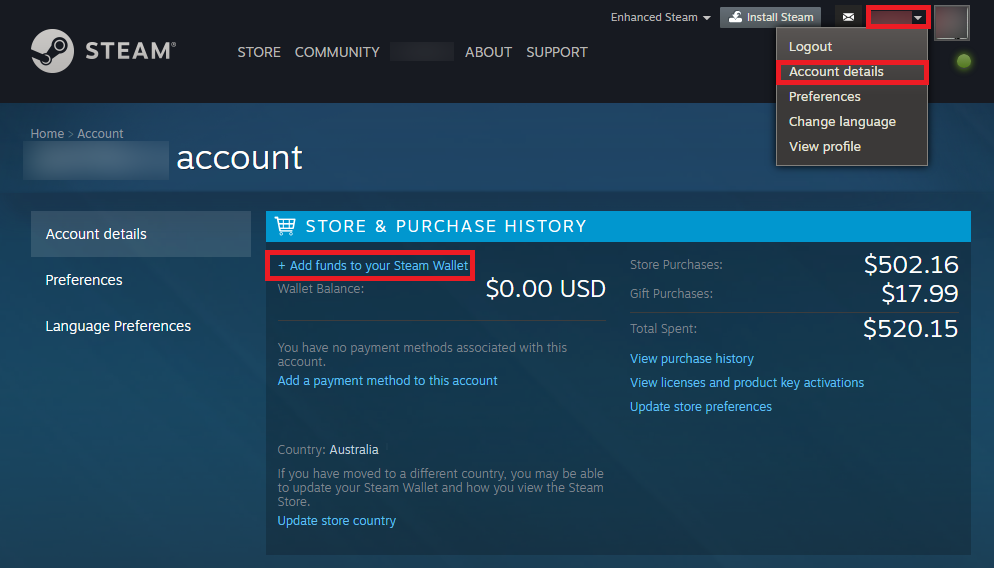This screenshot has height=568, width=994.
Task: Click the green online status indicator
Action: pyautogui.click(x=964, y=61)
